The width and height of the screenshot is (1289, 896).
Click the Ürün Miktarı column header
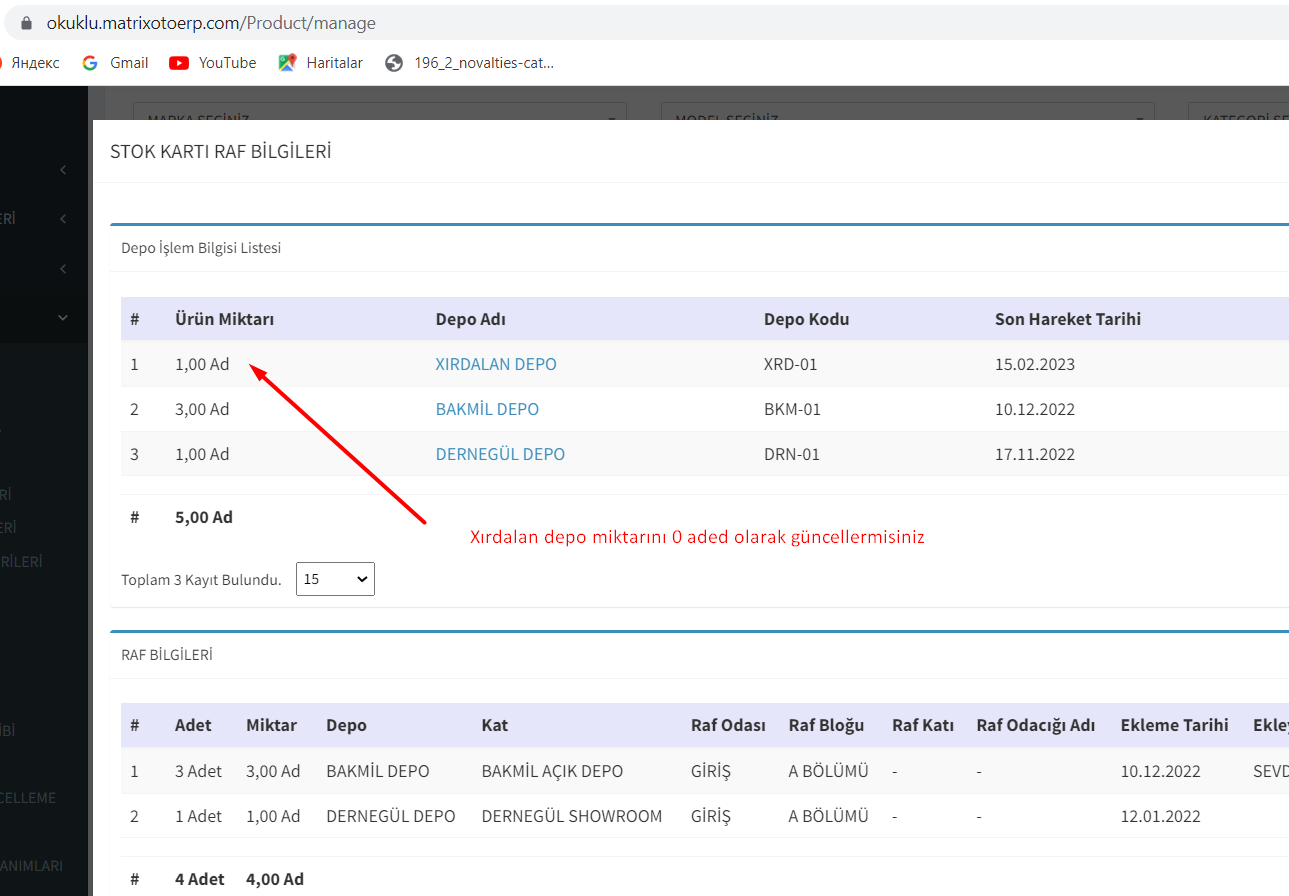click(x=224, y=319)
